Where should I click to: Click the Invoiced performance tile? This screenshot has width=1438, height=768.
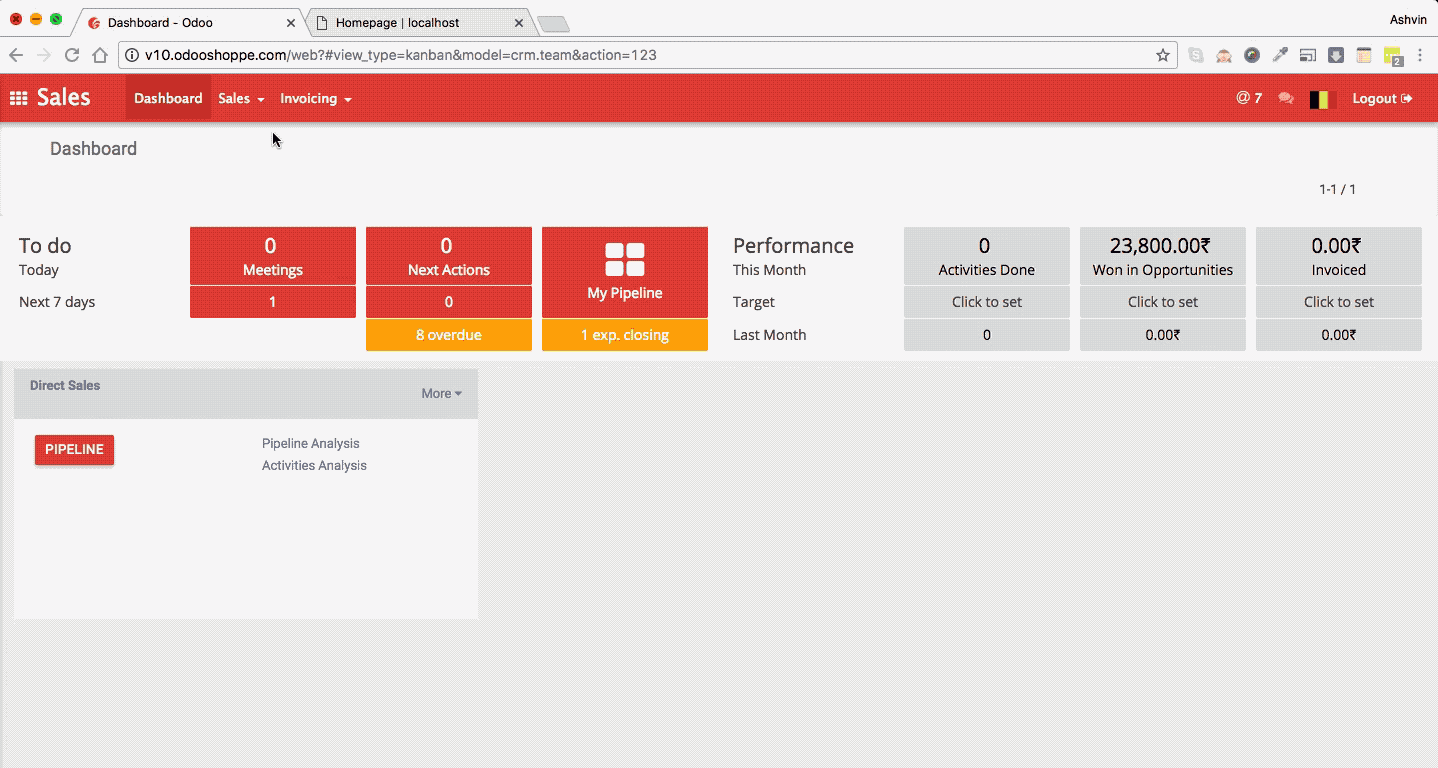pos(1339,256)
